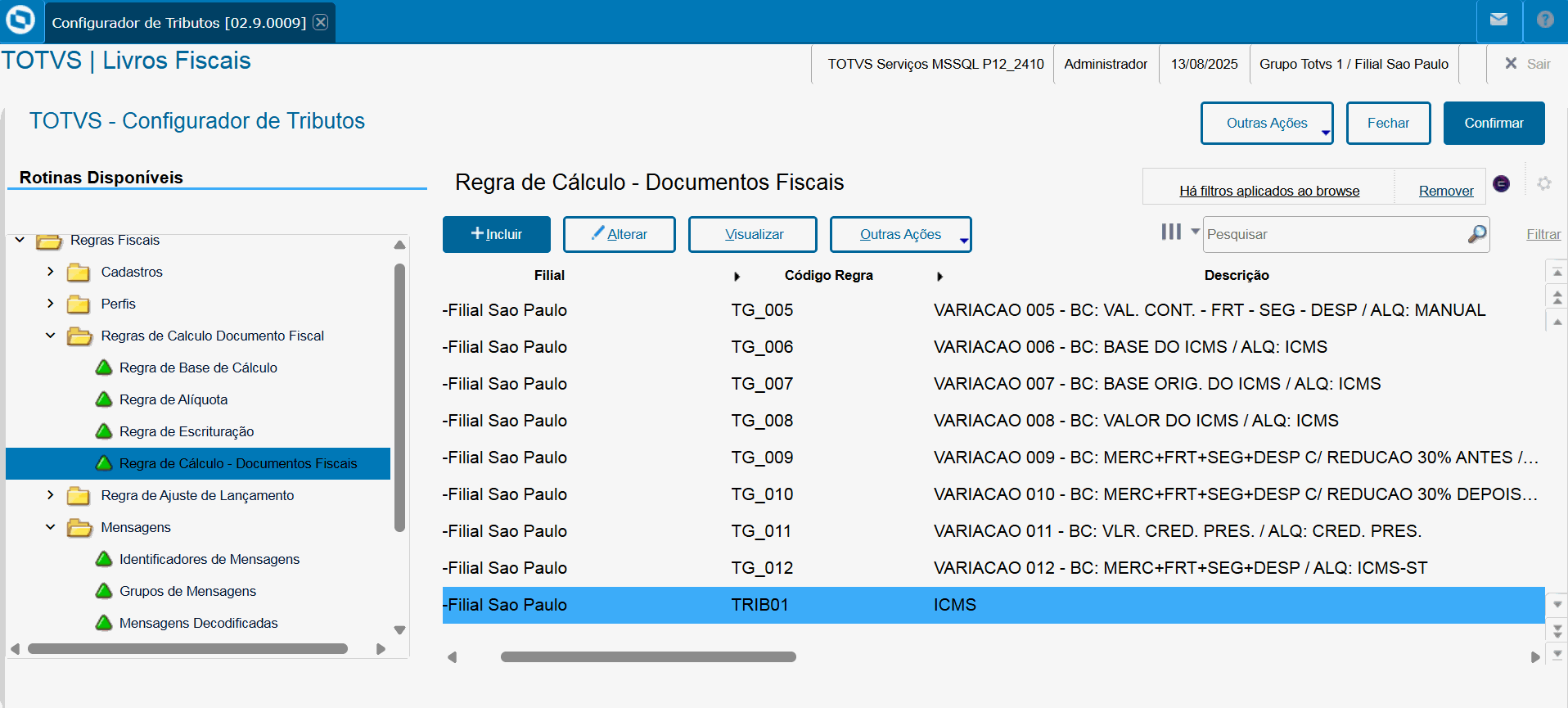The image size is (1568, 708).
Task: Jump to the last record with the bottom arrow
Action: (x=1557, y=654)
